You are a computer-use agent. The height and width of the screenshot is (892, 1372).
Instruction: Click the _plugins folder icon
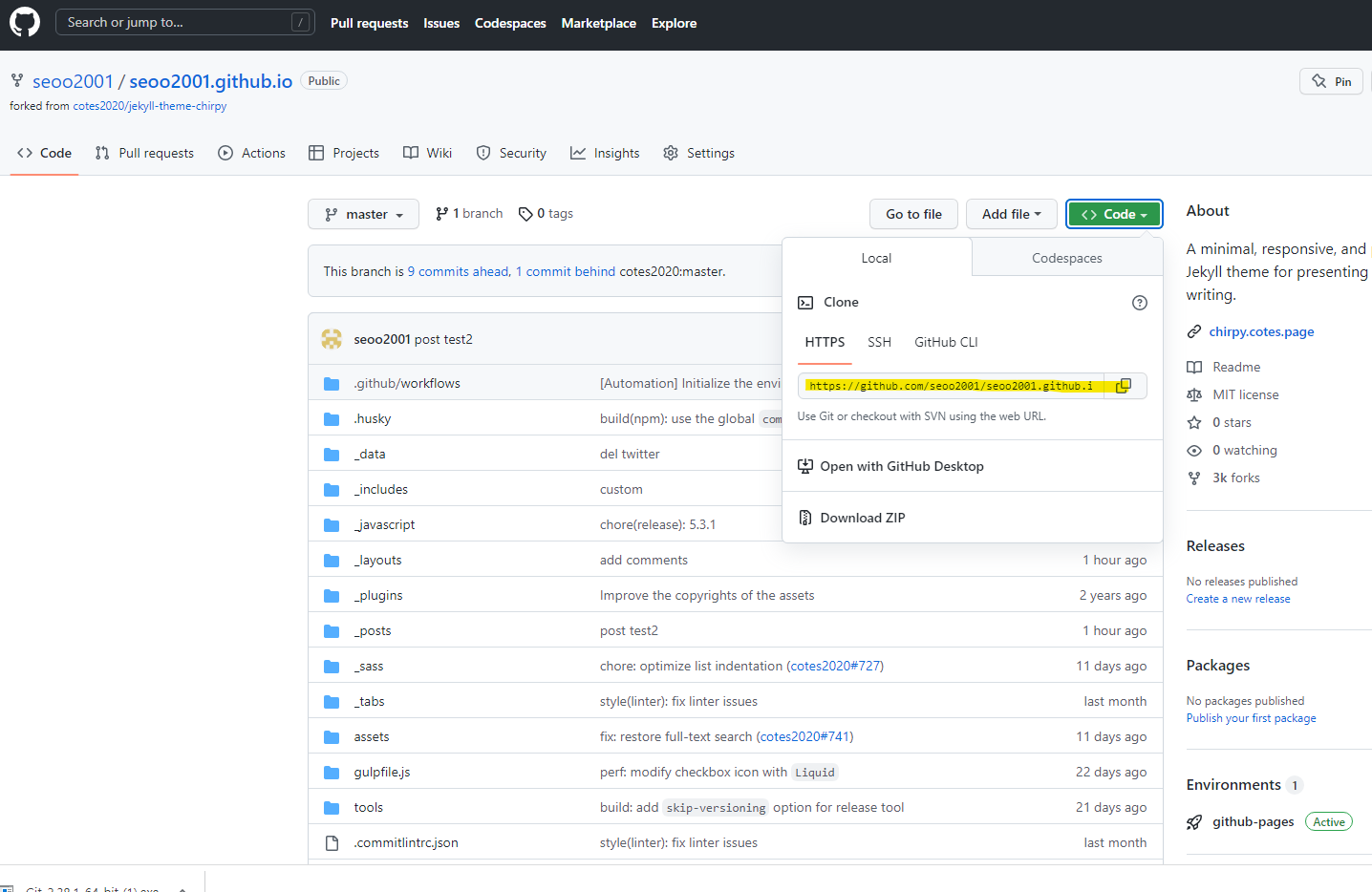(x=332, y=596)
